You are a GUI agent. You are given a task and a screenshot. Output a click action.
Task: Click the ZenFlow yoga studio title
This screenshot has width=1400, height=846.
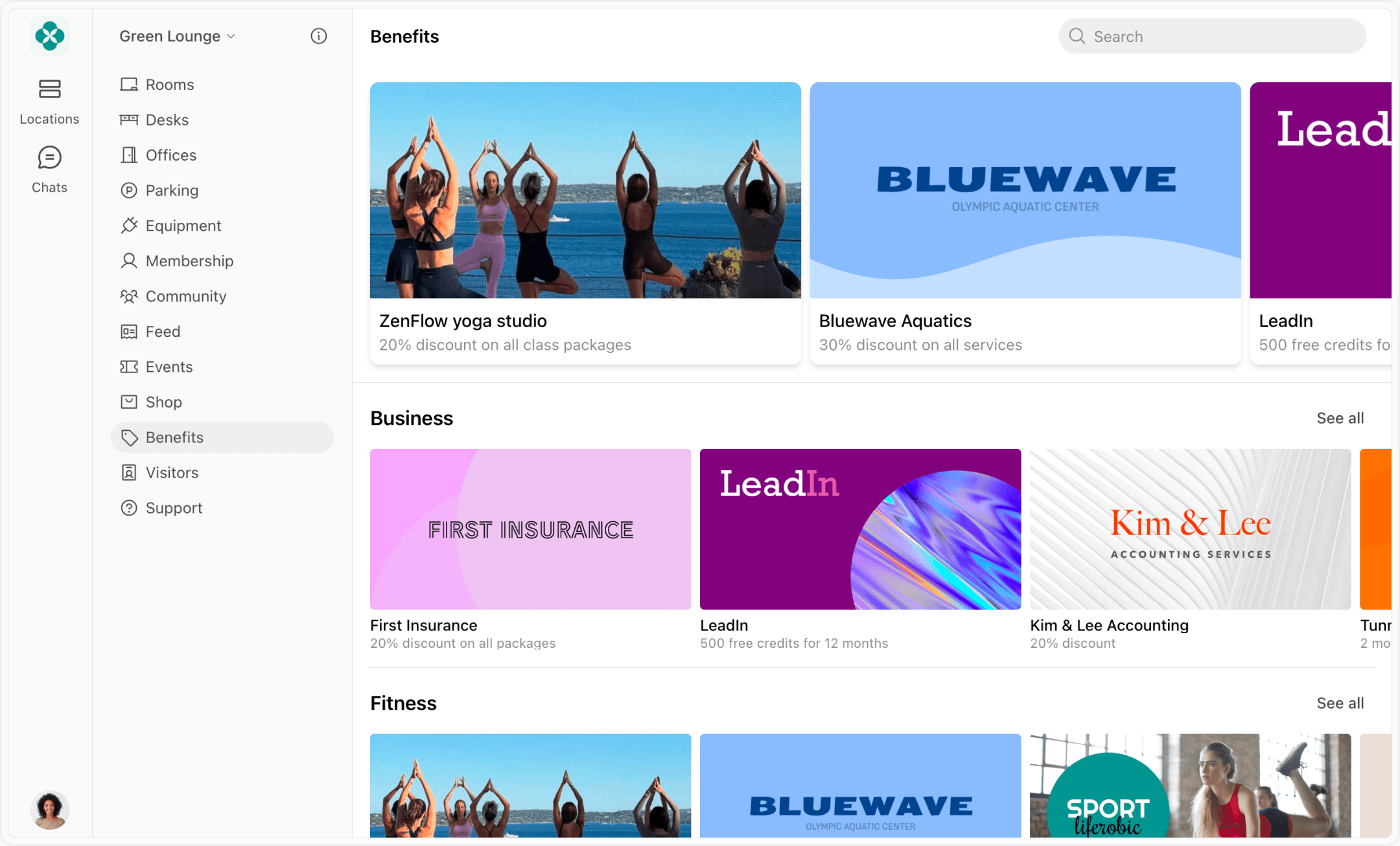(463, 321)
